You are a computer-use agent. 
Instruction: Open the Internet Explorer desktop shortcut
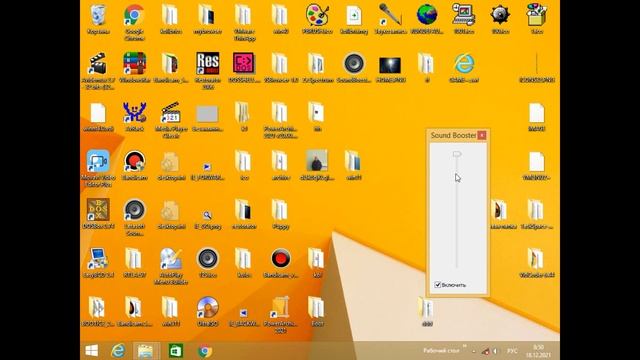click(464, 64)
